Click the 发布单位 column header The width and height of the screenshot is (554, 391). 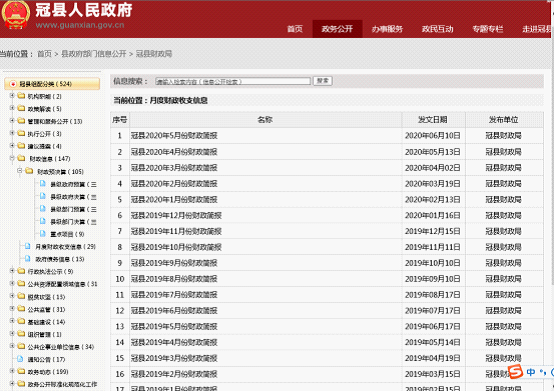tap(504, 120)
